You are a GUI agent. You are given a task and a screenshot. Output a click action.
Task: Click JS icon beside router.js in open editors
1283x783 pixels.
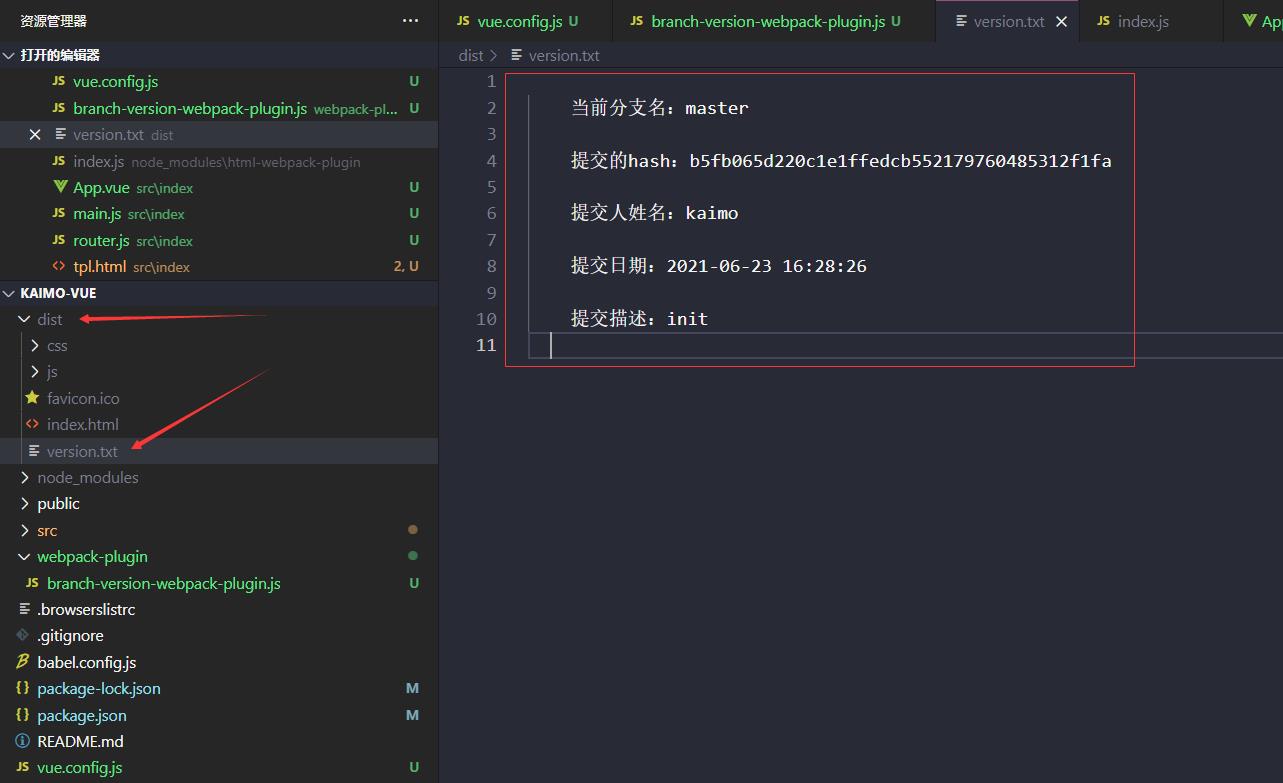tap(58, 240)
